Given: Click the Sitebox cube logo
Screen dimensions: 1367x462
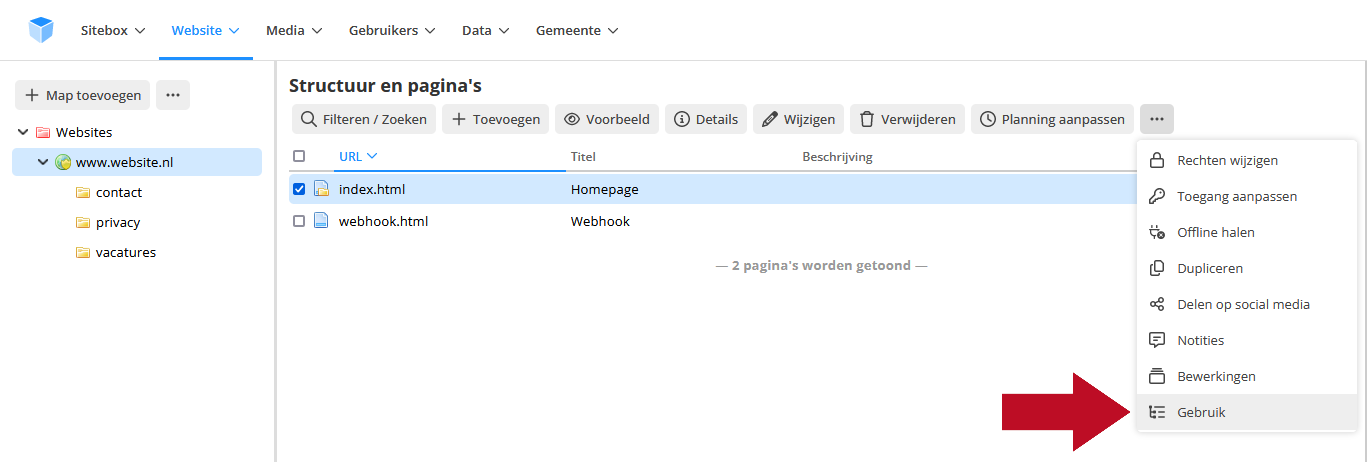Looking at the screenshot, I should 41,30.
